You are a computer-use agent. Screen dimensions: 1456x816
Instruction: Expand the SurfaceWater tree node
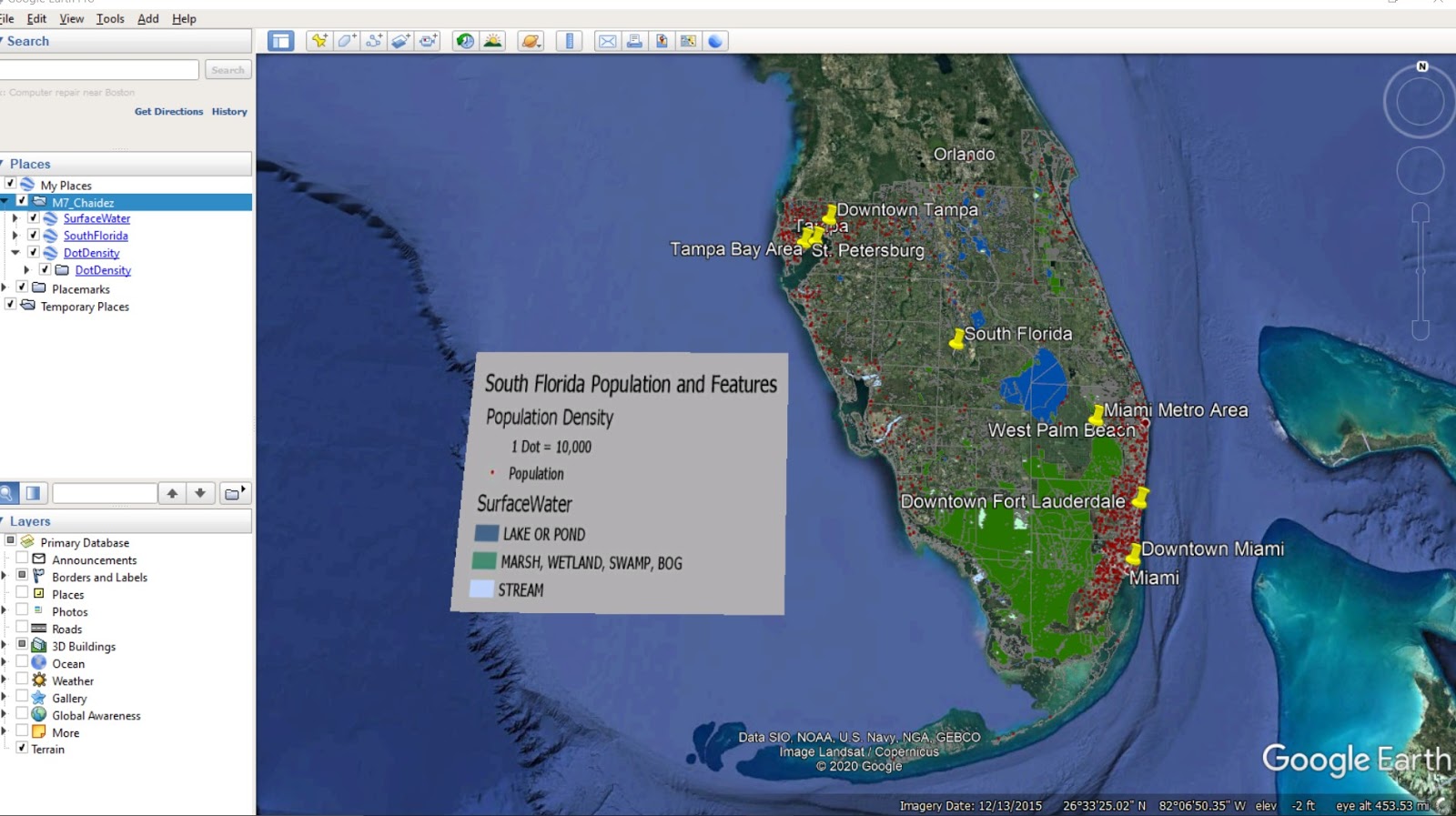point(15,218)
